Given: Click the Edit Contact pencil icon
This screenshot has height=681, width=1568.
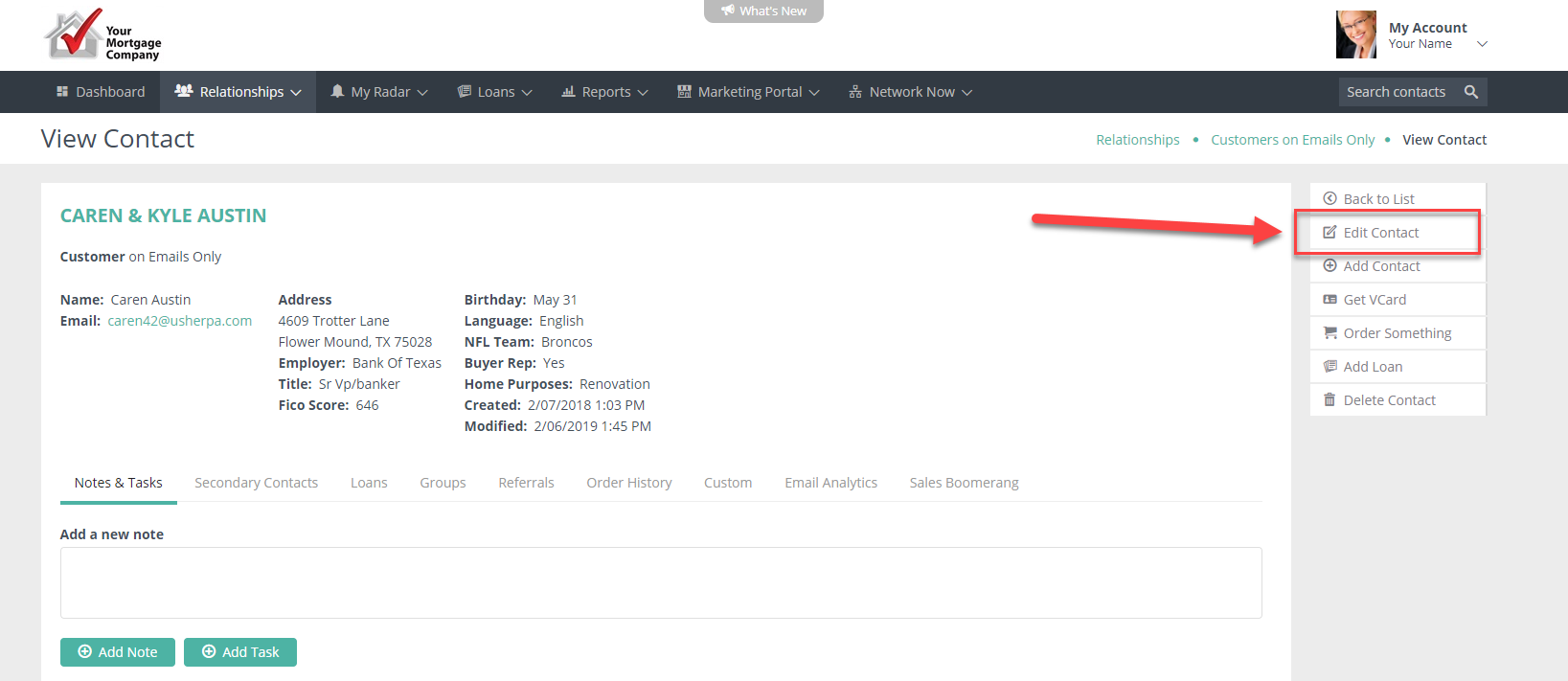Looking at the screenshot, I should (1329, 233).
